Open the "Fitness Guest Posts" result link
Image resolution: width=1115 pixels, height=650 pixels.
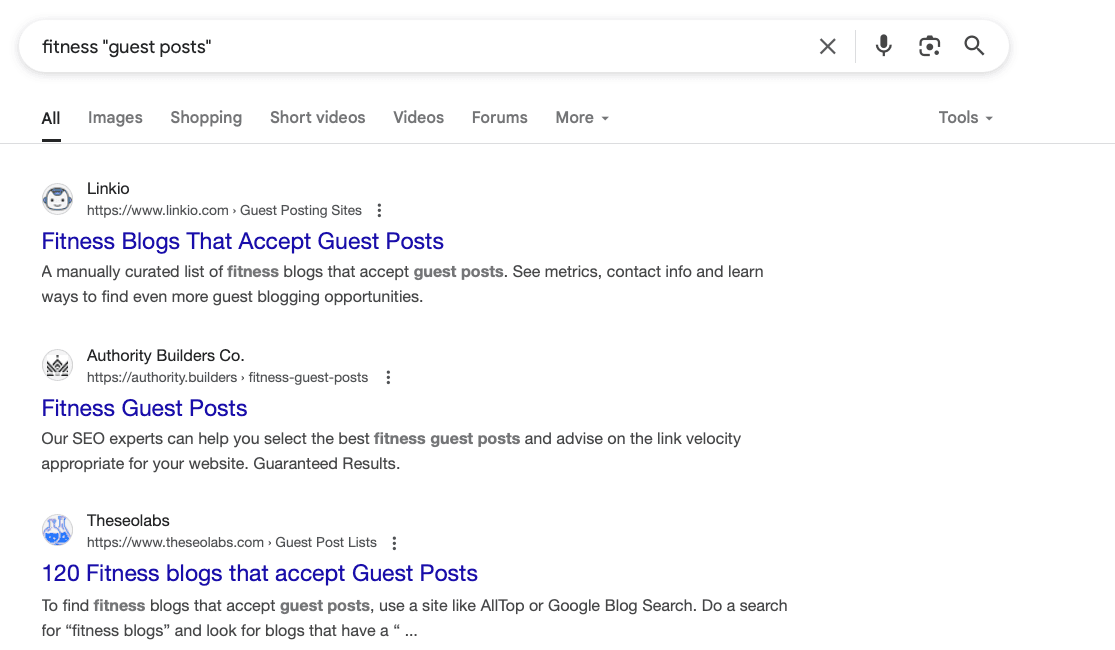pos(144,408)
